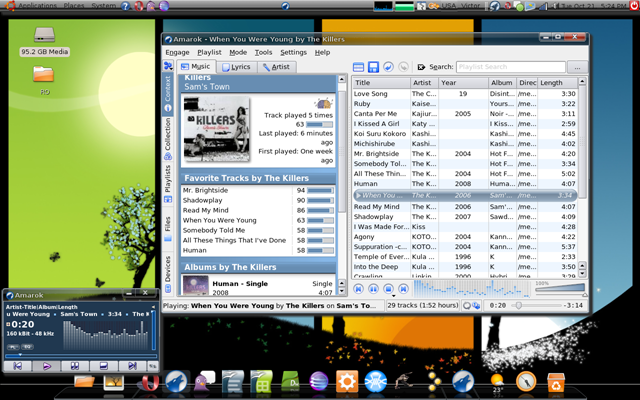Select the Context sidebar browser
640x400 pixels.
pos(168,94)
